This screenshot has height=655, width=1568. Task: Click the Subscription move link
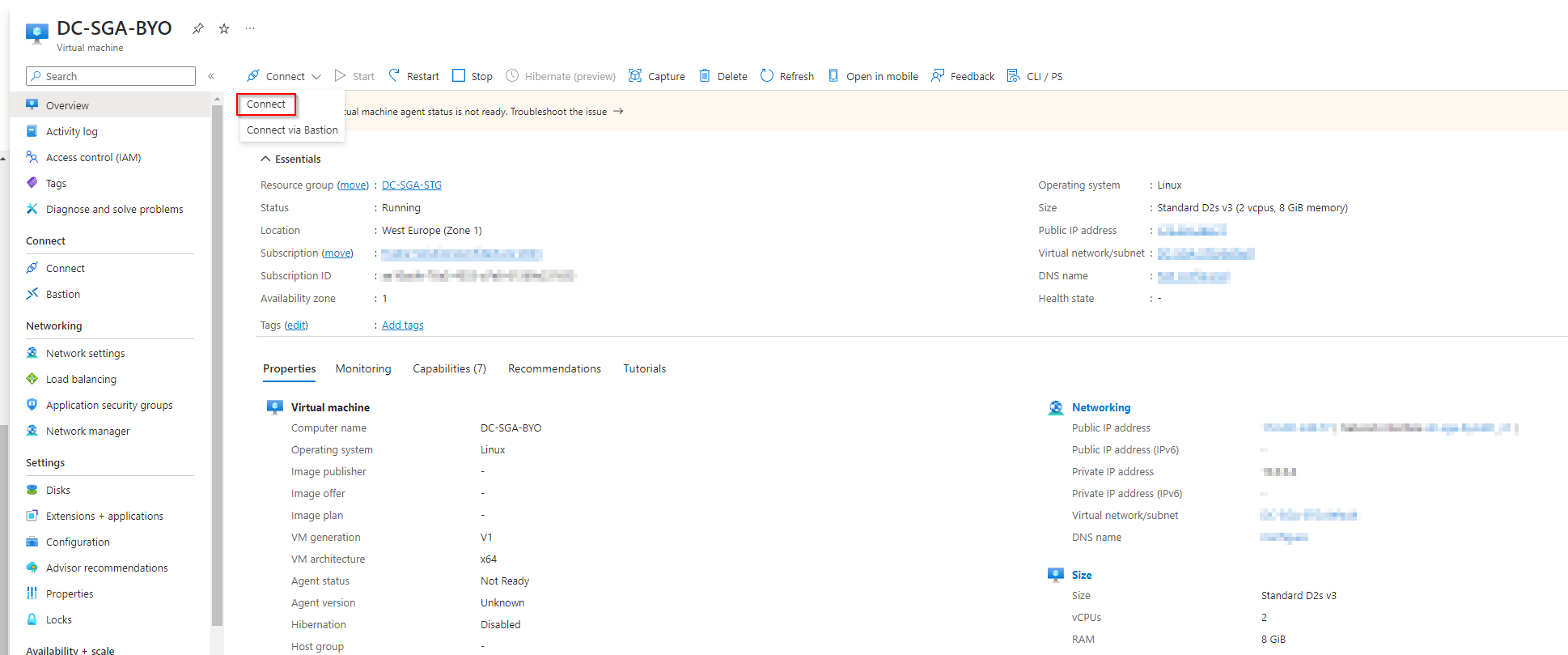point(337,253)
